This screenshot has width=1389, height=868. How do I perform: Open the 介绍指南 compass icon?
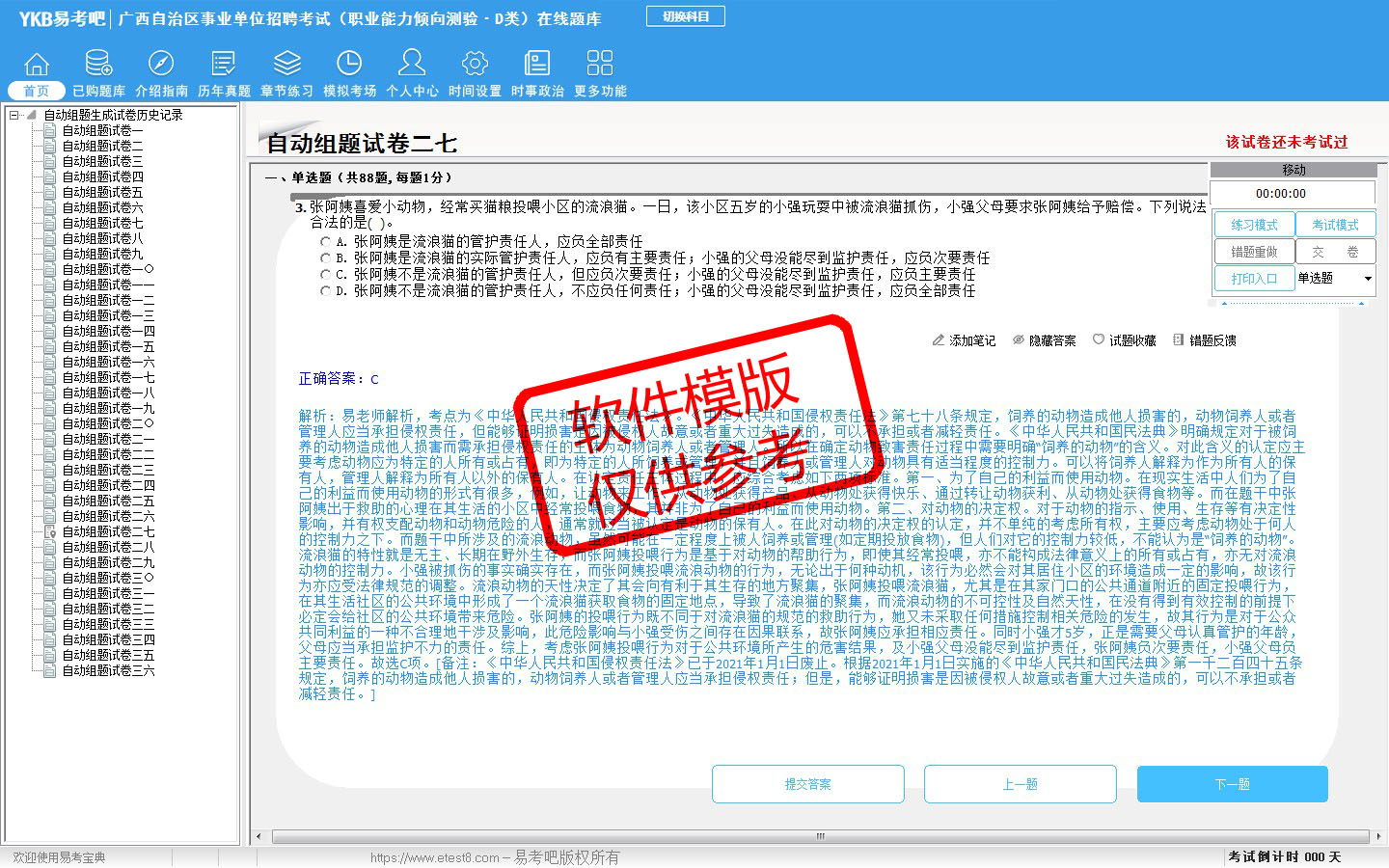coord(161,65)
